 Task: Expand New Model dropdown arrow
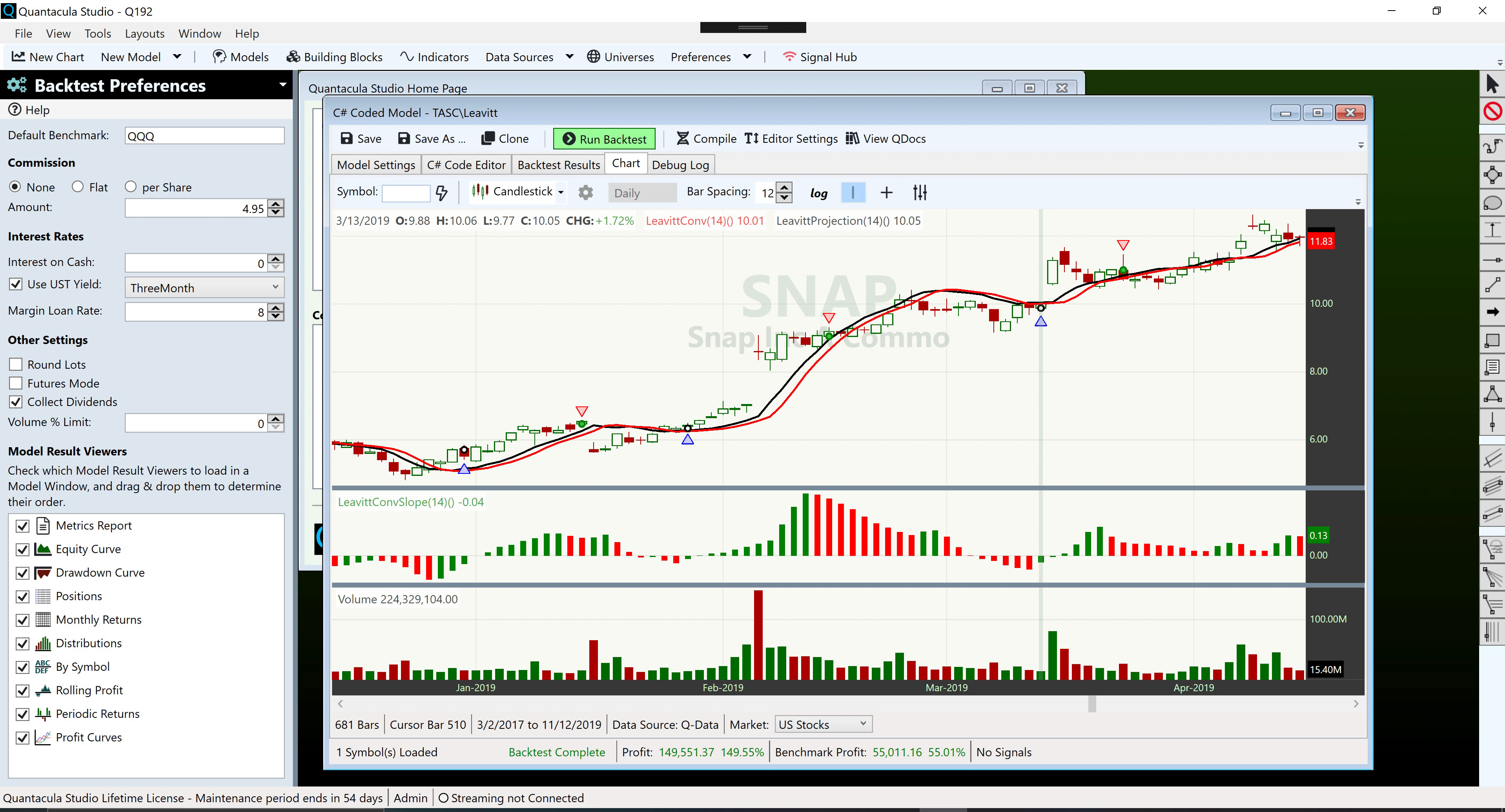coord(177,56)
